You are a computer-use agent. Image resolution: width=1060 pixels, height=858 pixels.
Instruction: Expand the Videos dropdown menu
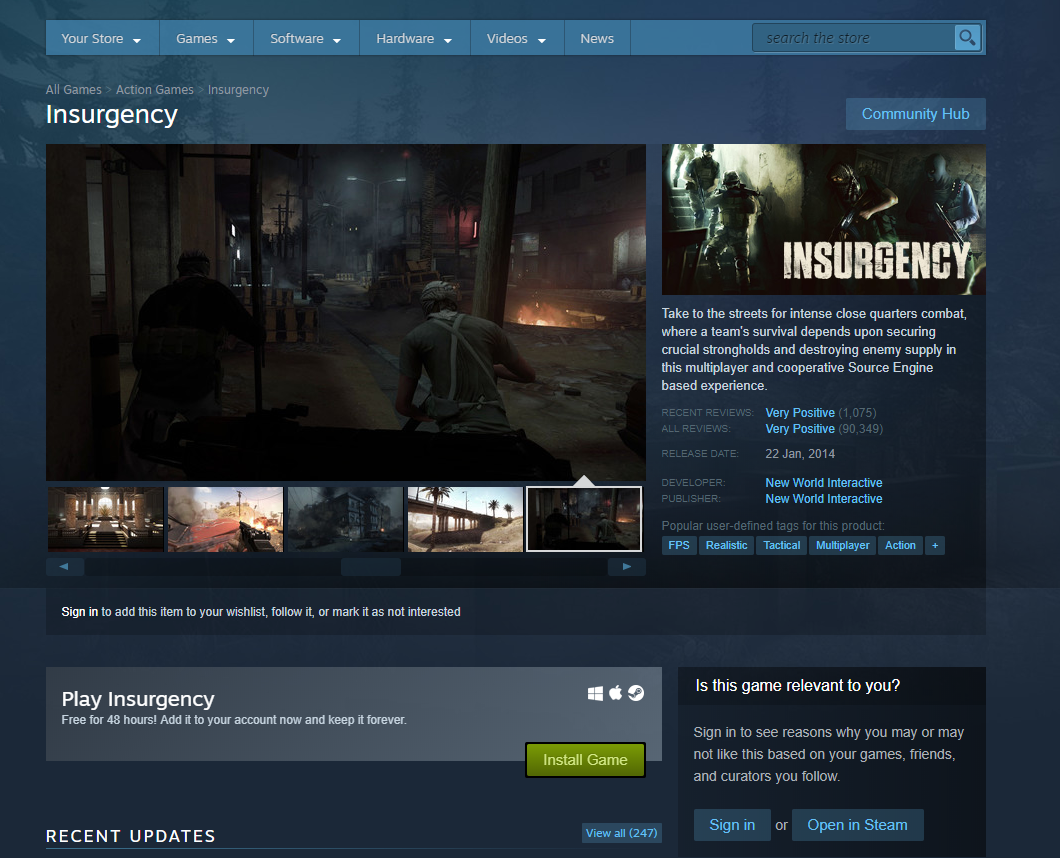516,39
